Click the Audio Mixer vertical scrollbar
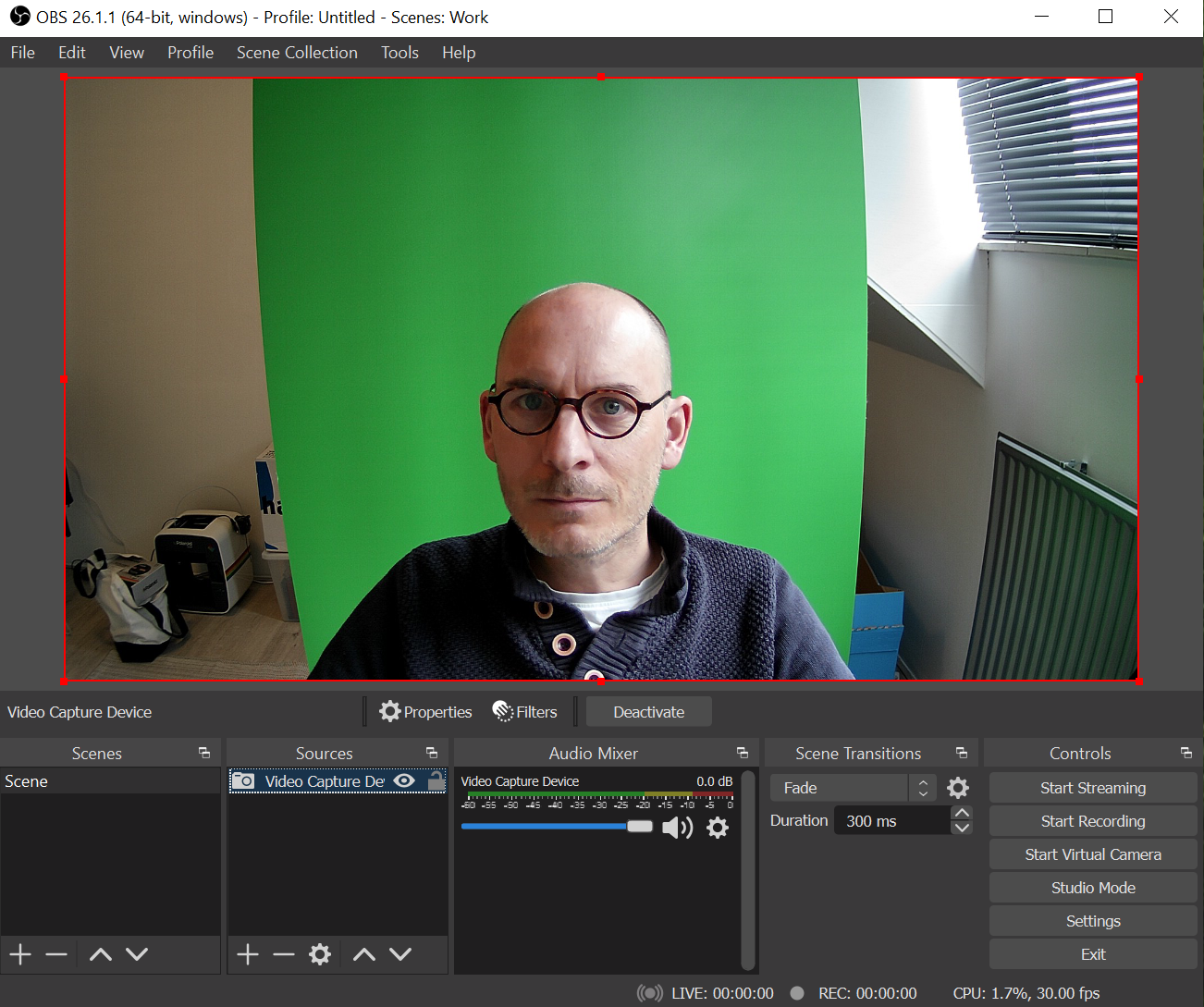Viewport: 1204px width, 1007px height. point(748,870)
